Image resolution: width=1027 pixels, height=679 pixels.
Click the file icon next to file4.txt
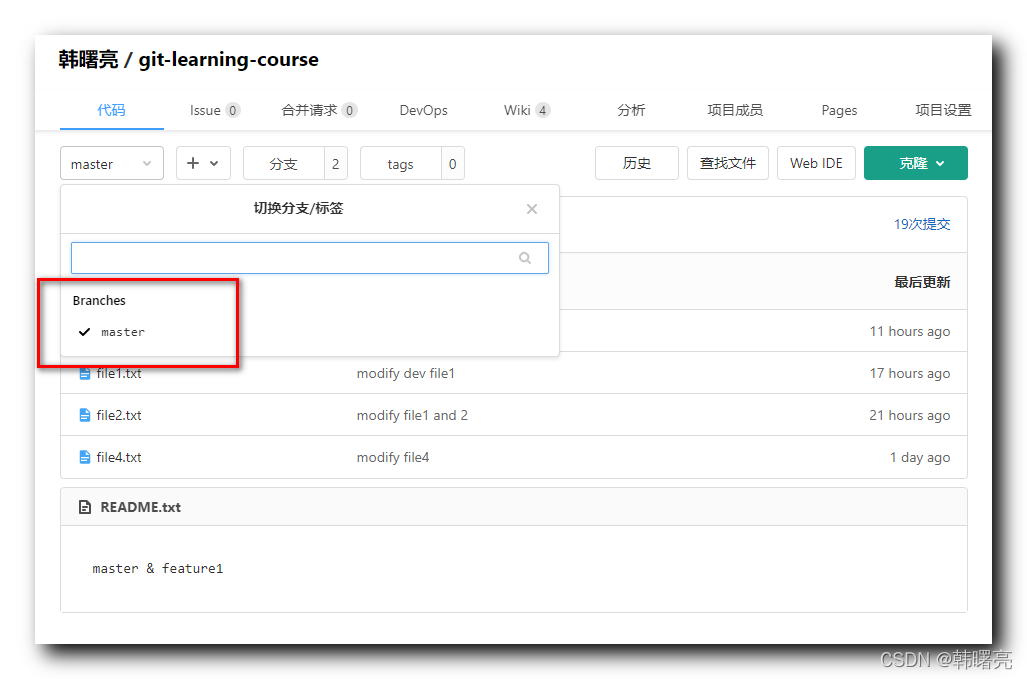[84, 457]
